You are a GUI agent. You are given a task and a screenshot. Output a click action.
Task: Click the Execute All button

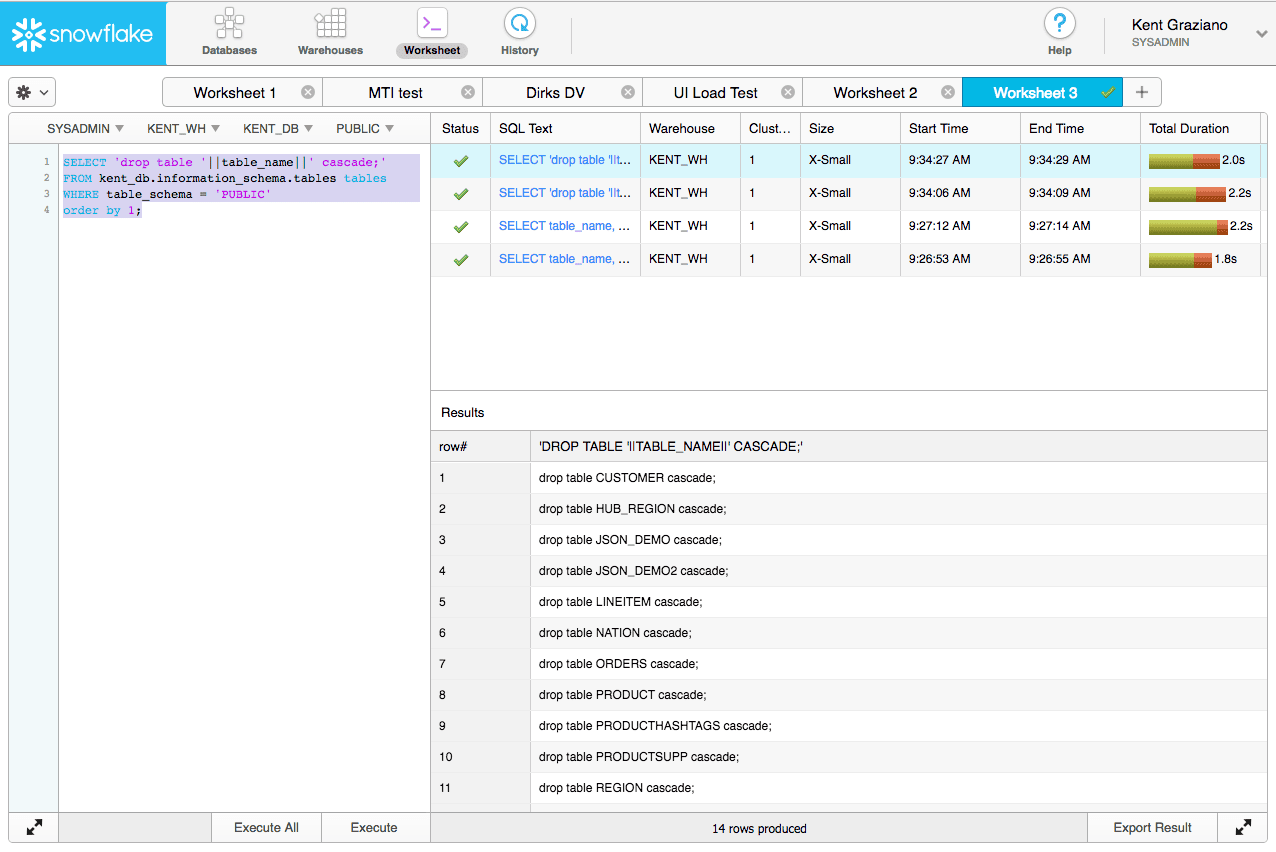266,827
